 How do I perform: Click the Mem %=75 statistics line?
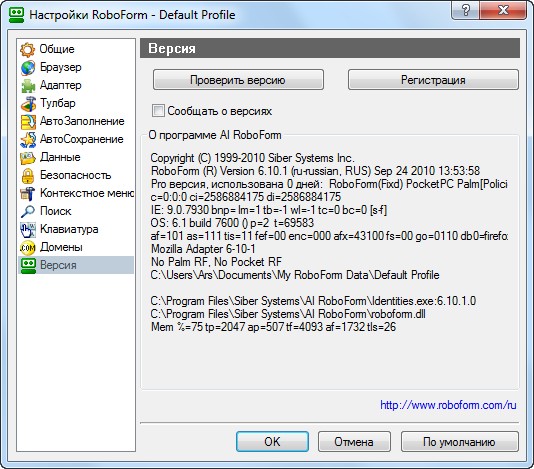[x=273, y=327]
